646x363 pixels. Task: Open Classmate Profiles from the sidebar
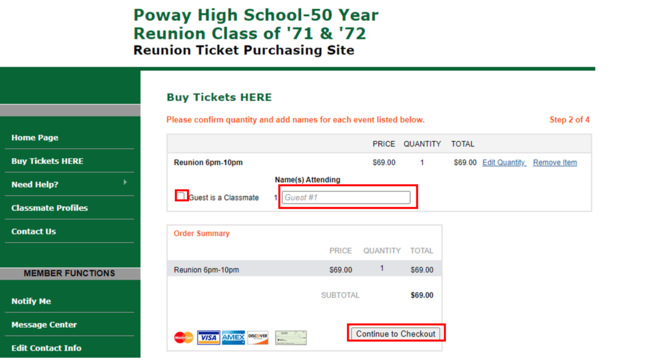coord(49,208)
